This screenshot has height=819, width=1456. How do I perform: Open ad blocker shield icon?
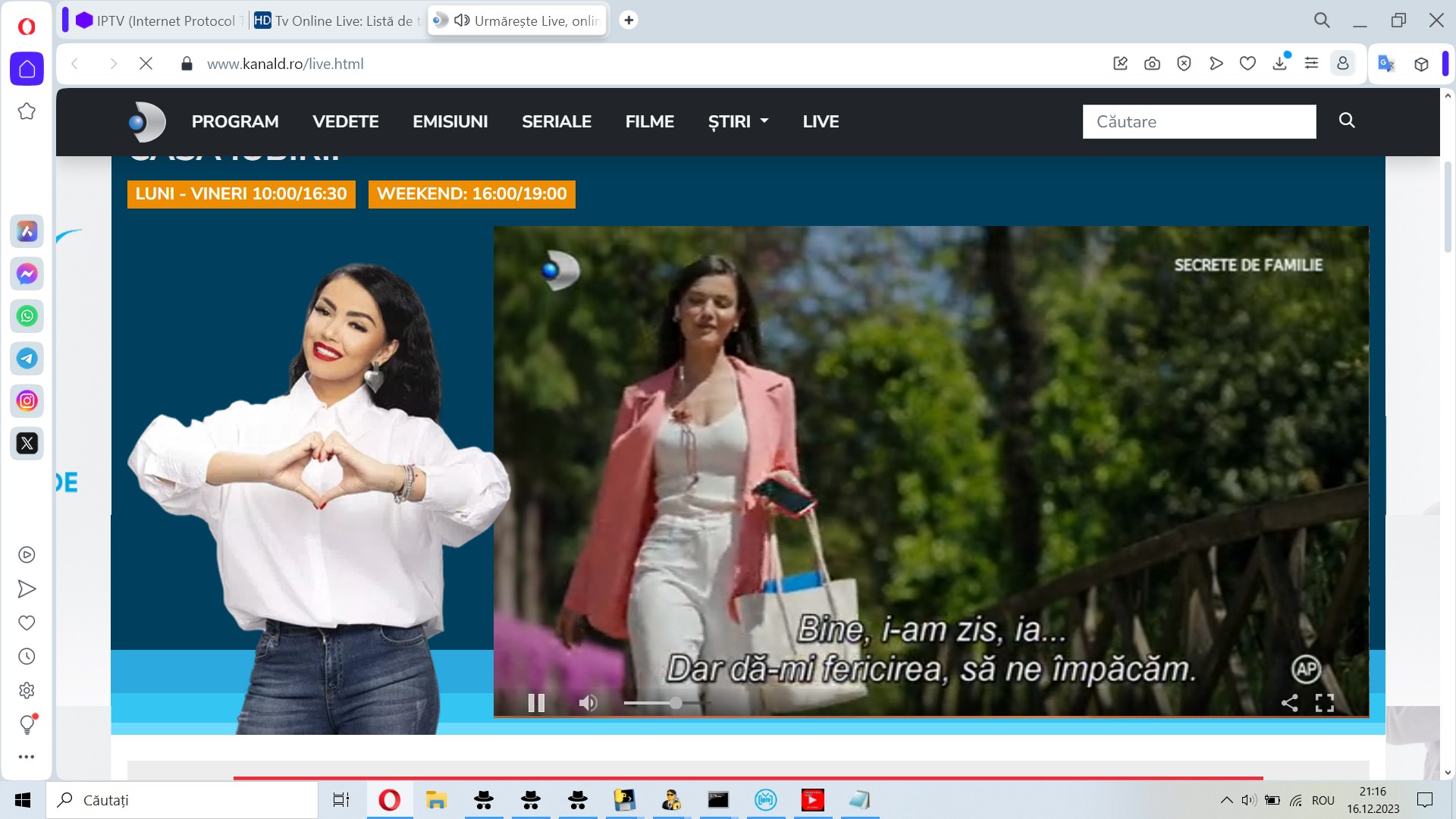pyautogui.click(x=1184, y=64)
